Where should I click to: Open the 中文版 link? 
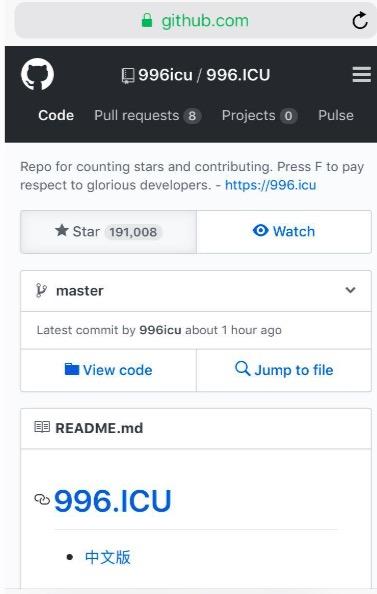pyautogui.click(x=108, y=557)
